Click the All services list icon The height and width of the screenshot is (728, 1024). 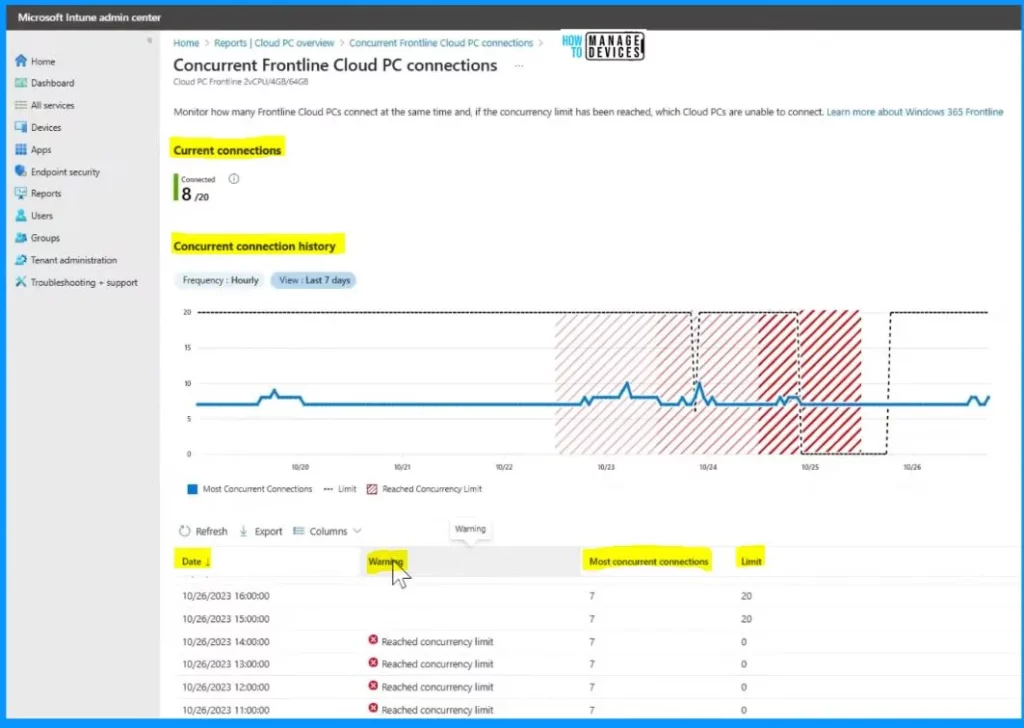(21, 105)
